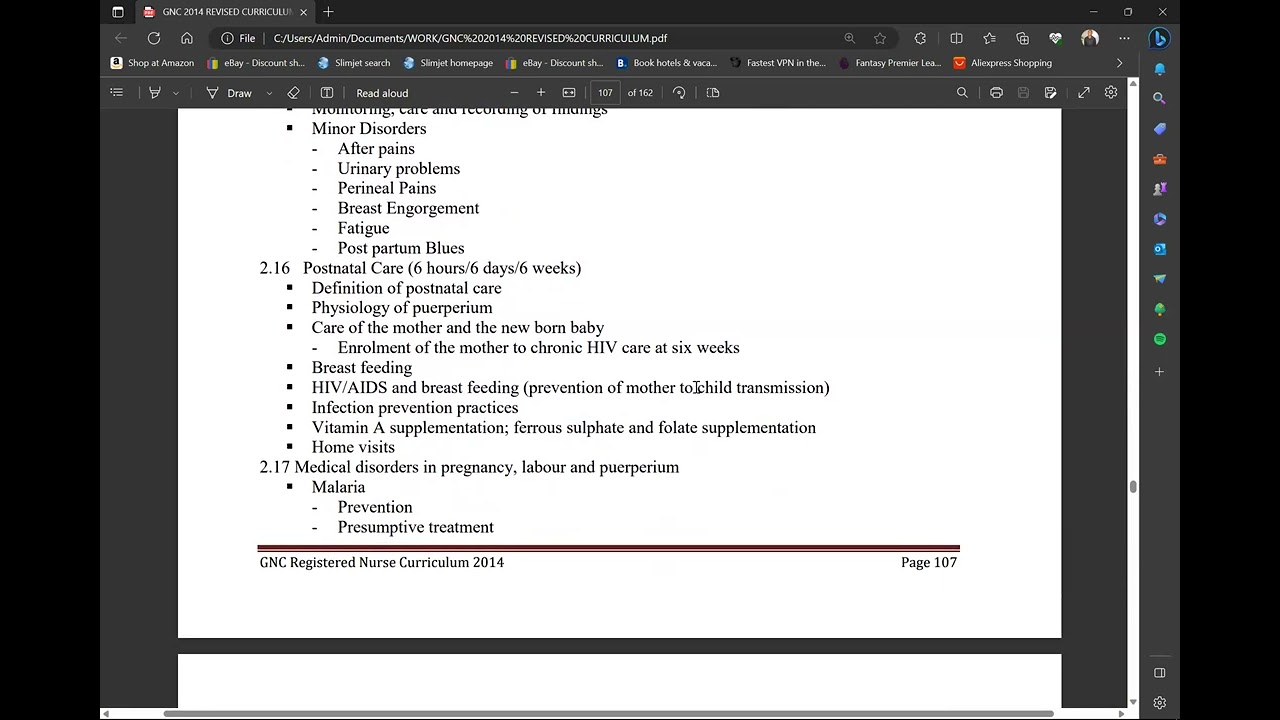Open the PDF find search icon
The width and height of the screenshot is (1280, 720).
(x=962, y=93)
